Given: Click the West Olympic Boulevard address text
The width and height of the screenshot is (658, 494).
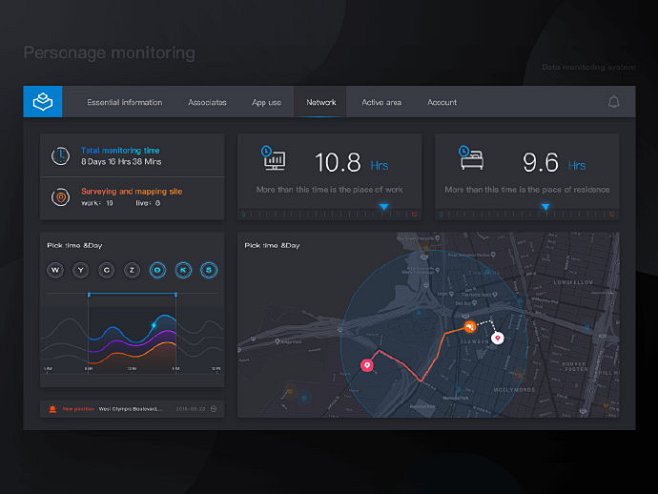Looking at the screenshot, I should (131, 409).
